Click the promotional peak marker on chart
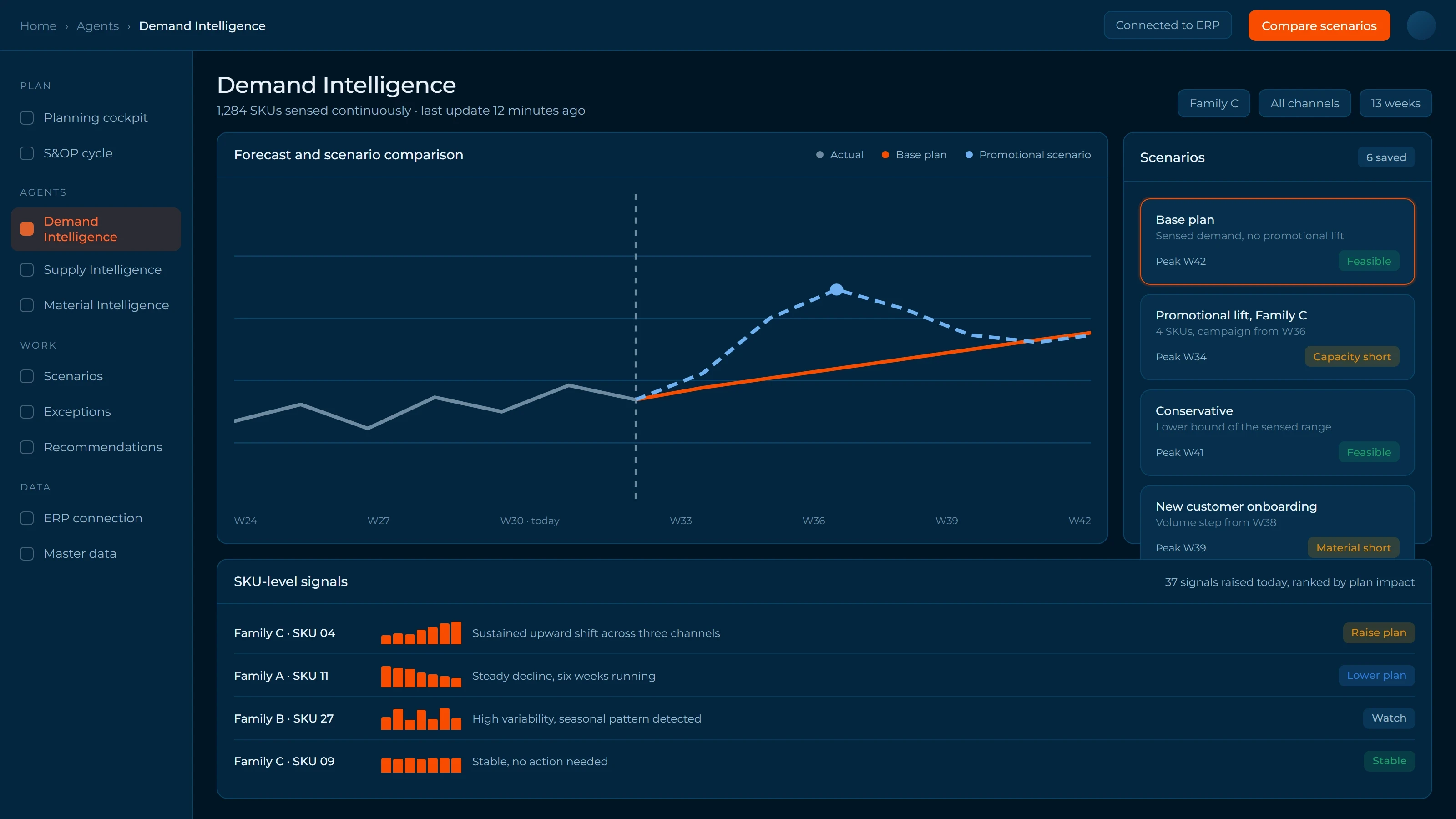Viewport: 1456px width, 819px height. [837, 290]
